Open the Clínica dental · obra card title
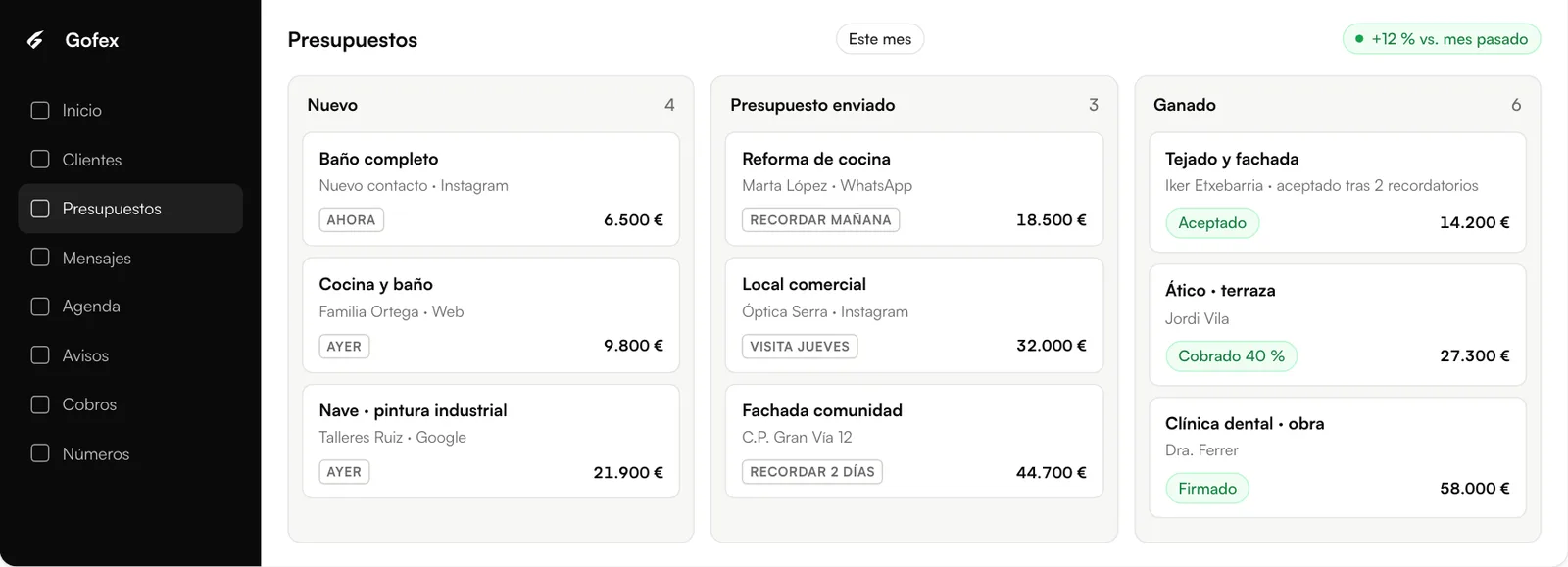 pyautogui.click(x=1245, y=423)
